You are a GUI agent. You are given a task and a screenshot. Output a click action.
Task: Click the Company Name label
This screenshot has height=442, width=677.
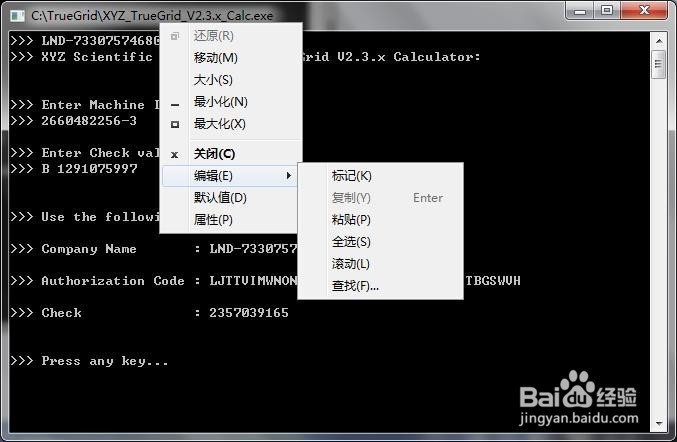pyautogui.click(x=89, y=249)
